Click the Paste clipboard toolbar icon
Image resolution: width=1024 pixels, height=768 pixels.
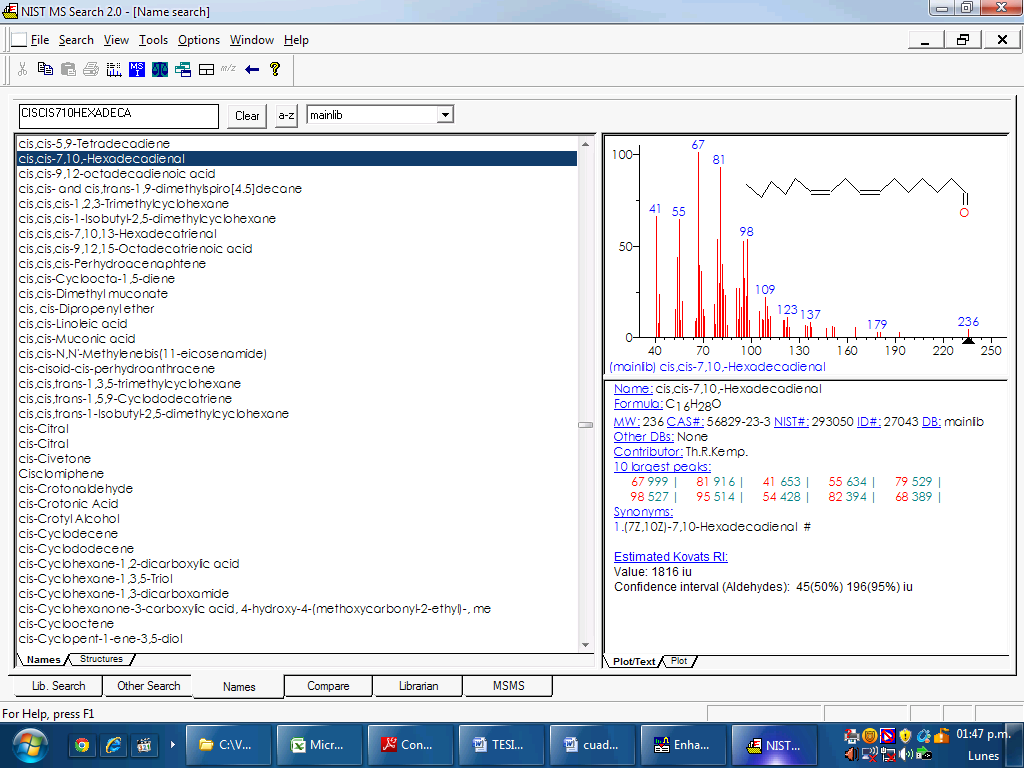[68, 69]
